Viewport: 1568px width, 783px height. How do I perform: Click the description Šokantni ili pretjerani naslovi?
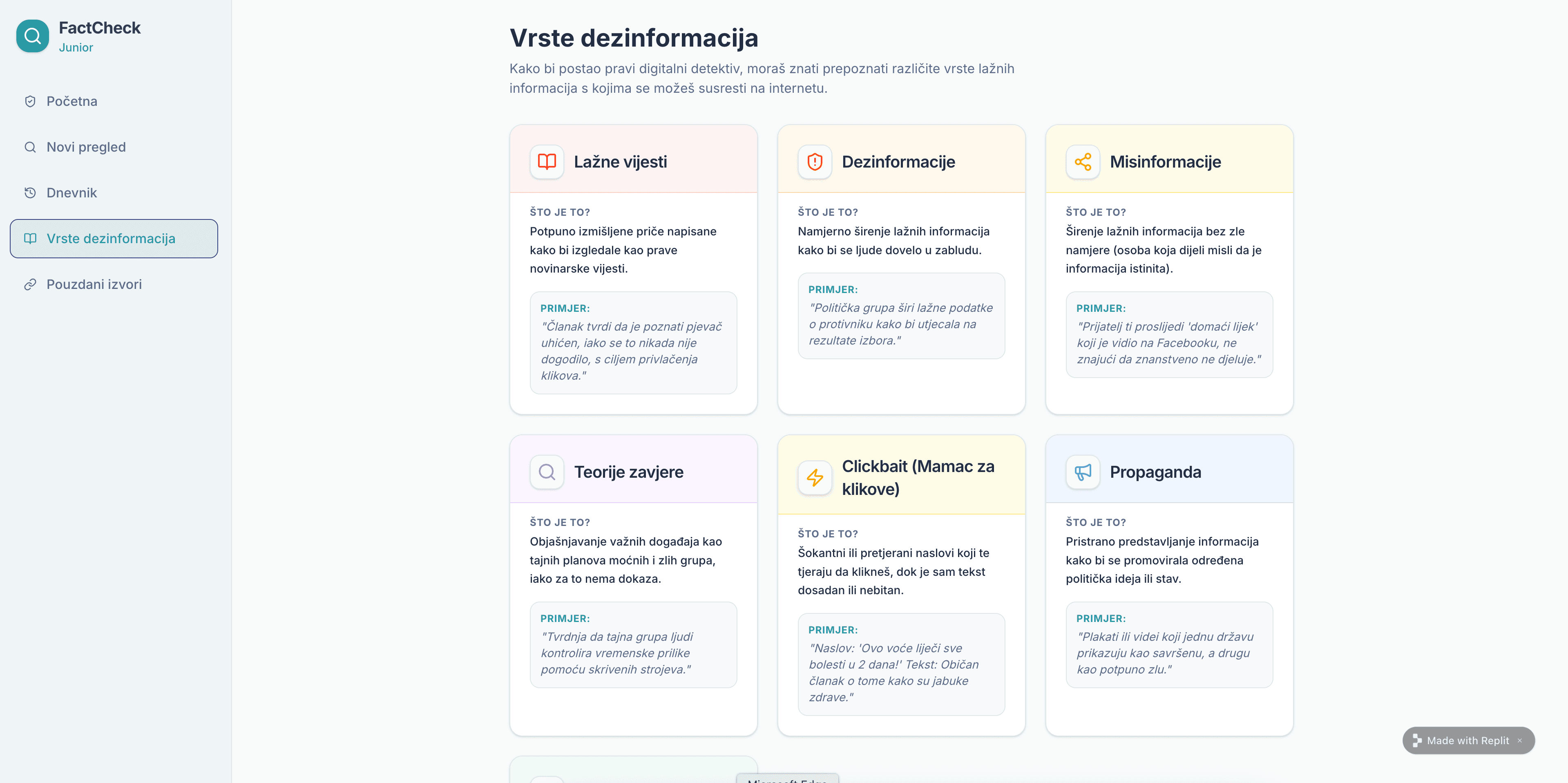893,572
